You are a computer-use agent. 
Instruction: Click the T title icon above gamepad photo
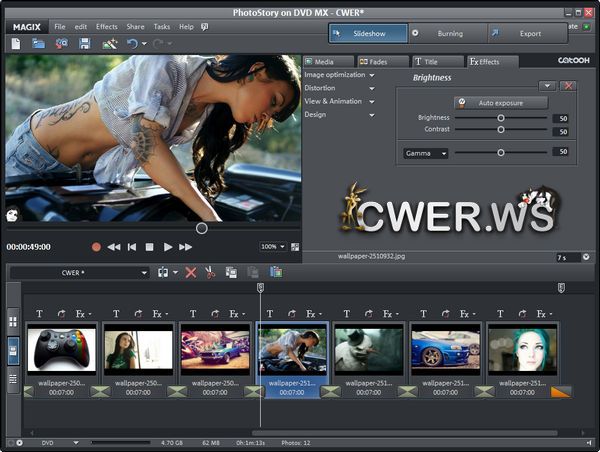[39, 313]
